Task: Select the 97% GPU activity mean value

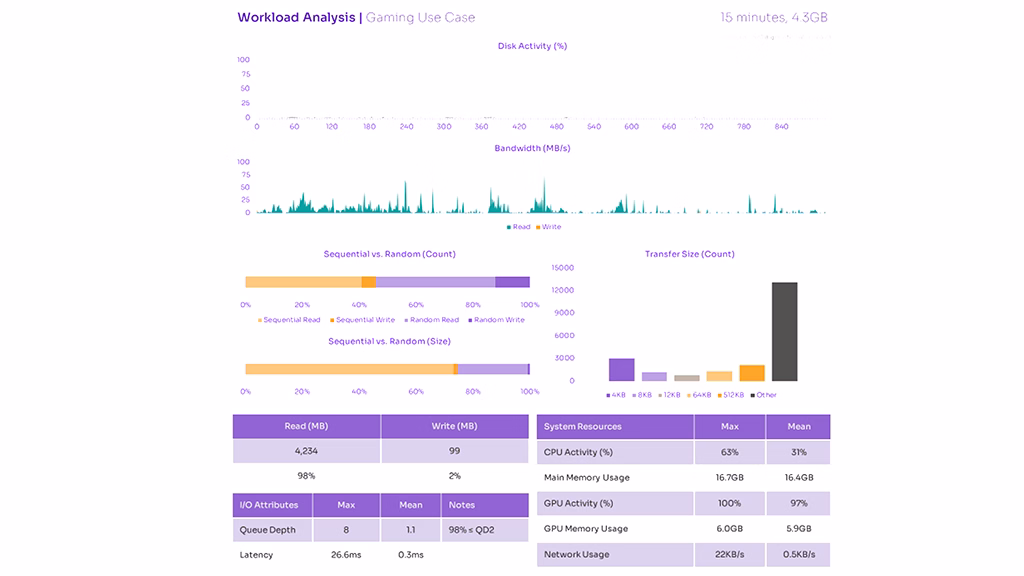Action: coord(799,504)
